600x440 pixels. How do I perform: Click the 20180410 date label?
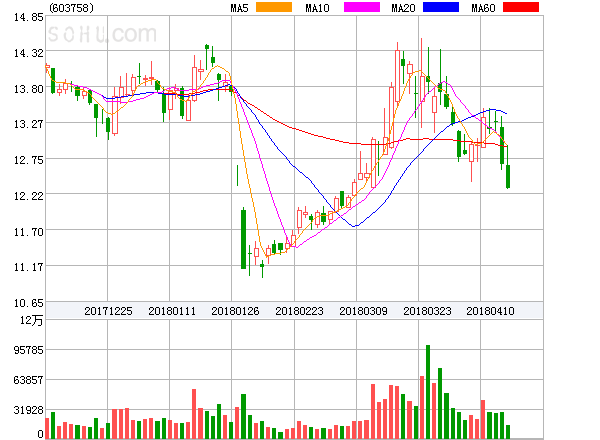(x=490, y=311)
